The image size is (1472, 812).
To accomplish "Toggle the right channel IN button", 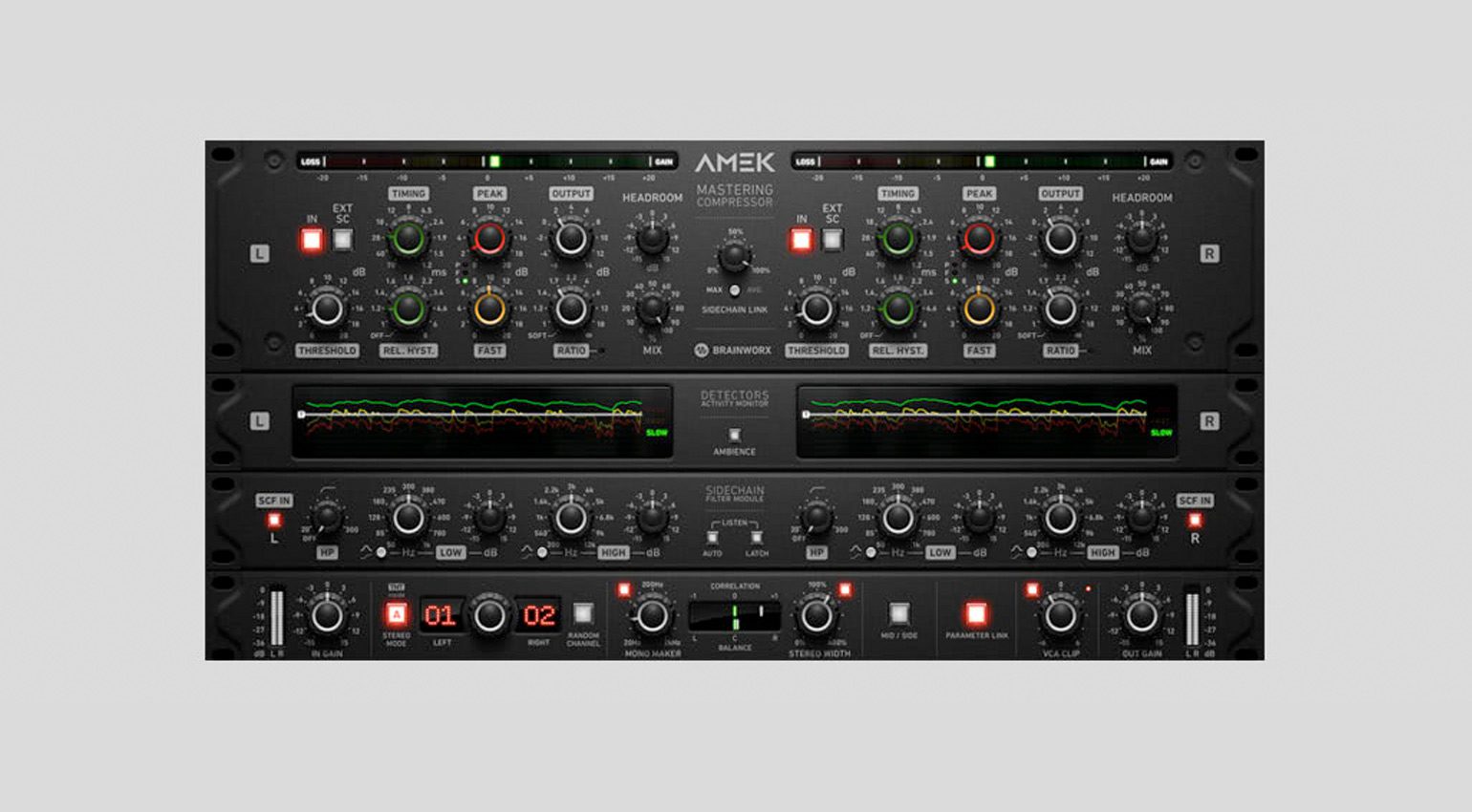I will pyautogui.click(x=801, y=240).
